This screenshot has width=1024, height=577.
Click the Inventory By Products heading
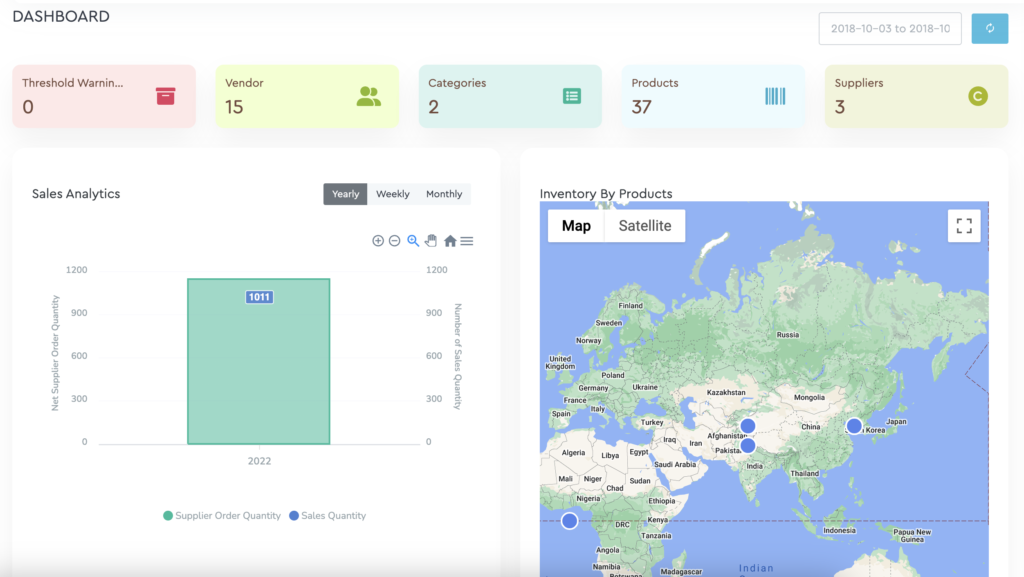(606, 194)
